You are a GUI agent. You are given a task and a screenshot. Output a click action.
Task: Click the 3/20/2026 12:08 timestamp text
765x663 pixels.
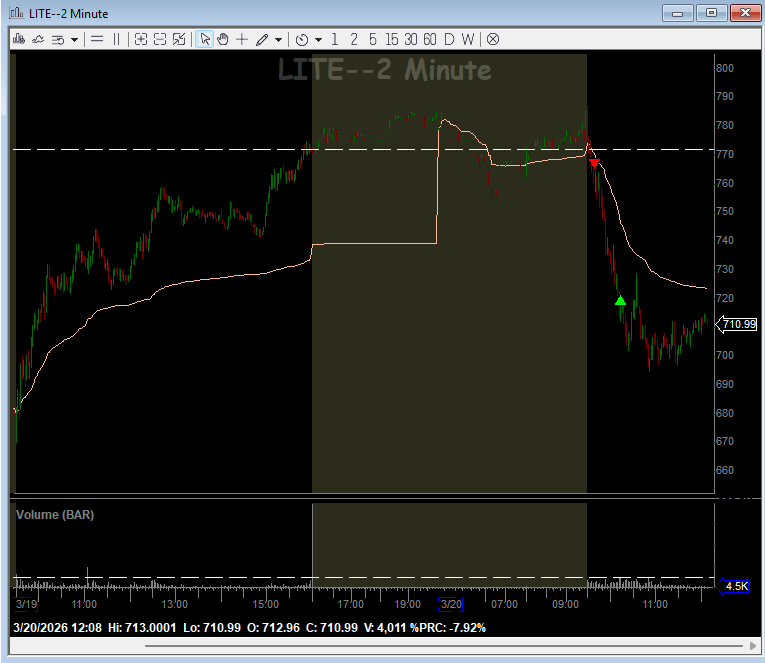click(58, 627)
